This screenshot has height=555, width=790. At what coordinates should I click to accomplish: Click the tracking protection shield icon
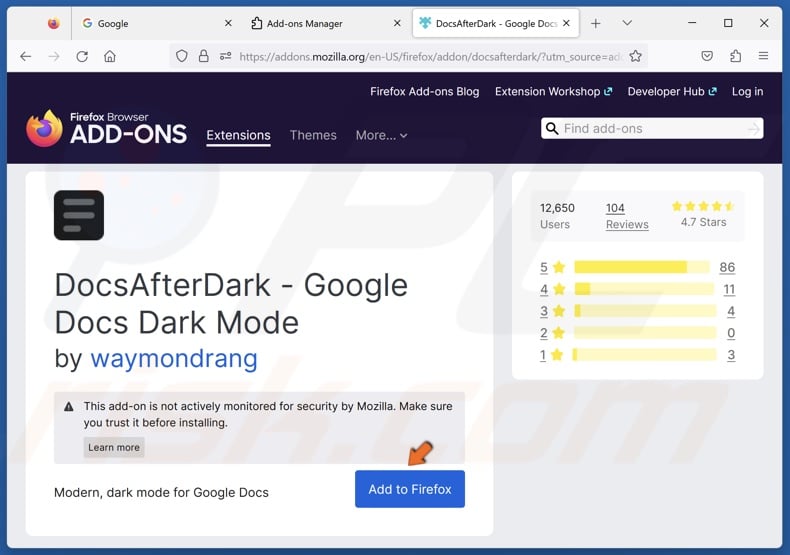click(182, 56)
